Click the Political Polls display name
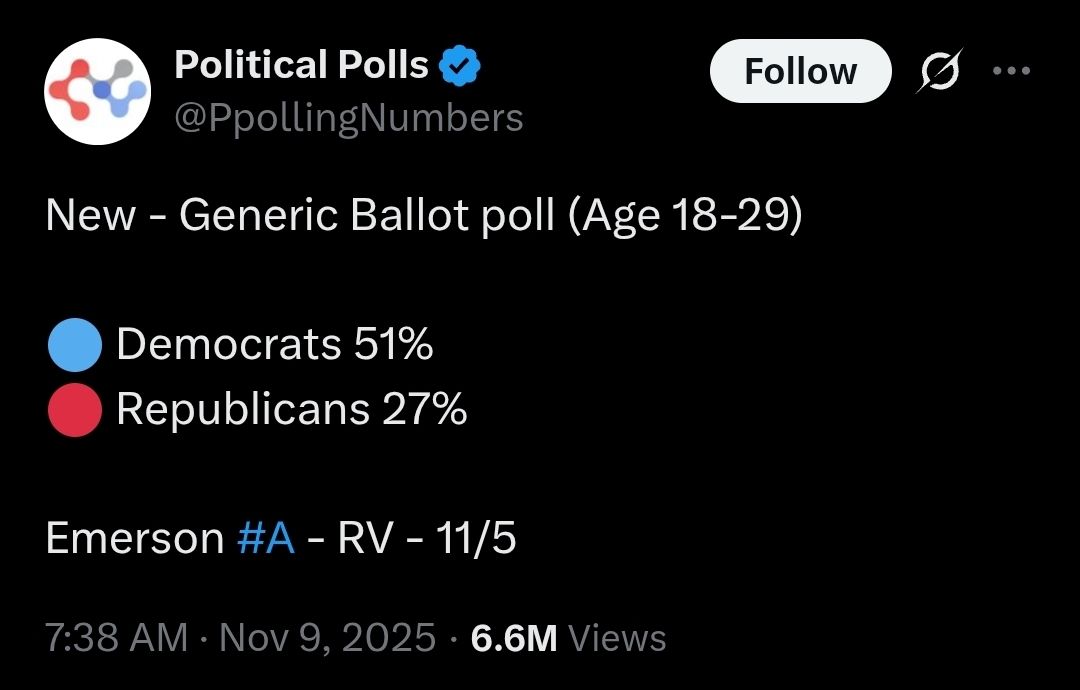This screenshot has height=690, width=1080. coord(301,66)
